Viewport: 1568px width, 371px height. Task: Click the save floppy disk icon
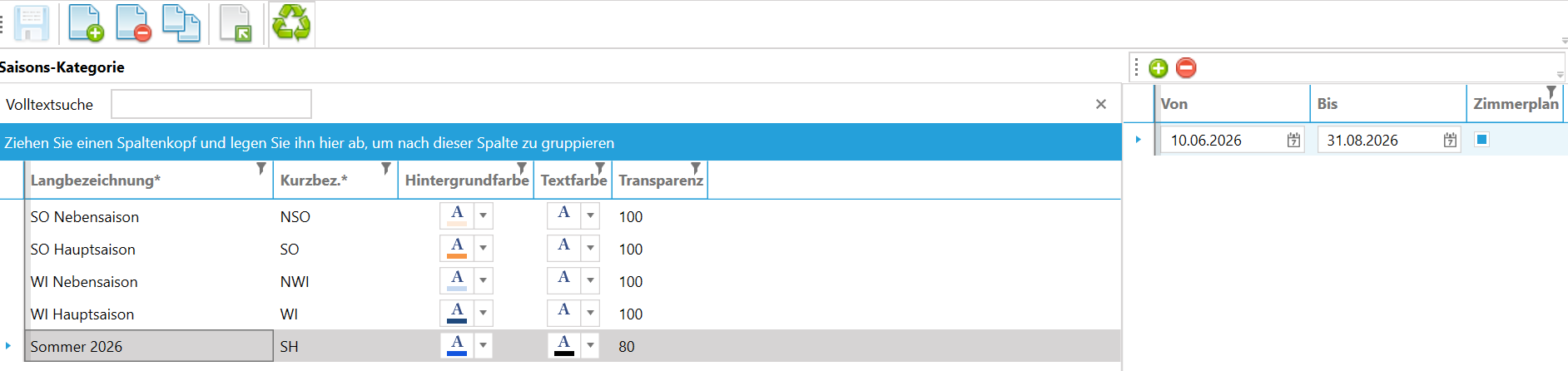pyautogui.click(x=32, y=23)
